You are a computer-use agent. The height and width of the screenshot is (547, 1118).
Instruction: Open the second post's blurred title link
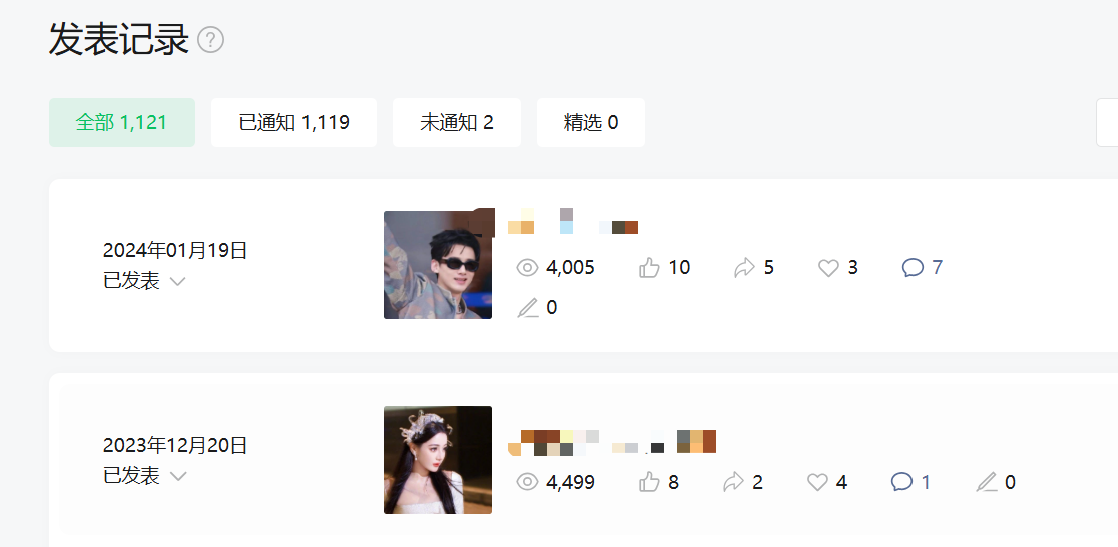point(612,442)
